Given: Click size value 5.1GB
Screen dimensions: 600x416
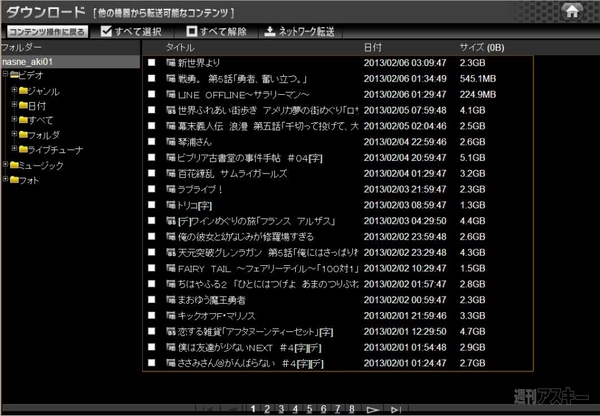Looking at the screenshot, I should pos(472,157).
